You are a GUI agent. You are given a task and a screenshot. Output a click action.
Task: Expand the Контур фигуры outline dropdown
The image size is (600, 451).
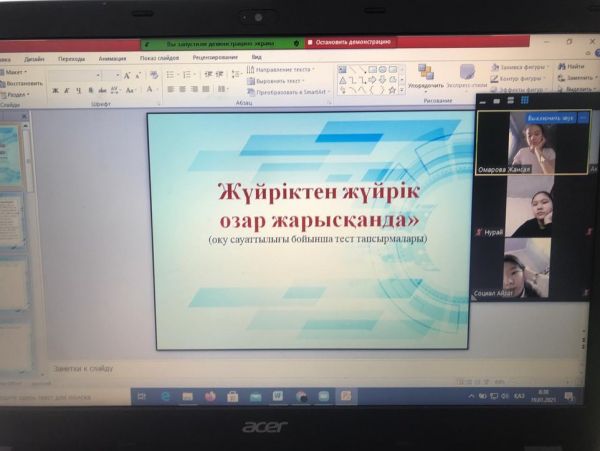coord(520,78)
